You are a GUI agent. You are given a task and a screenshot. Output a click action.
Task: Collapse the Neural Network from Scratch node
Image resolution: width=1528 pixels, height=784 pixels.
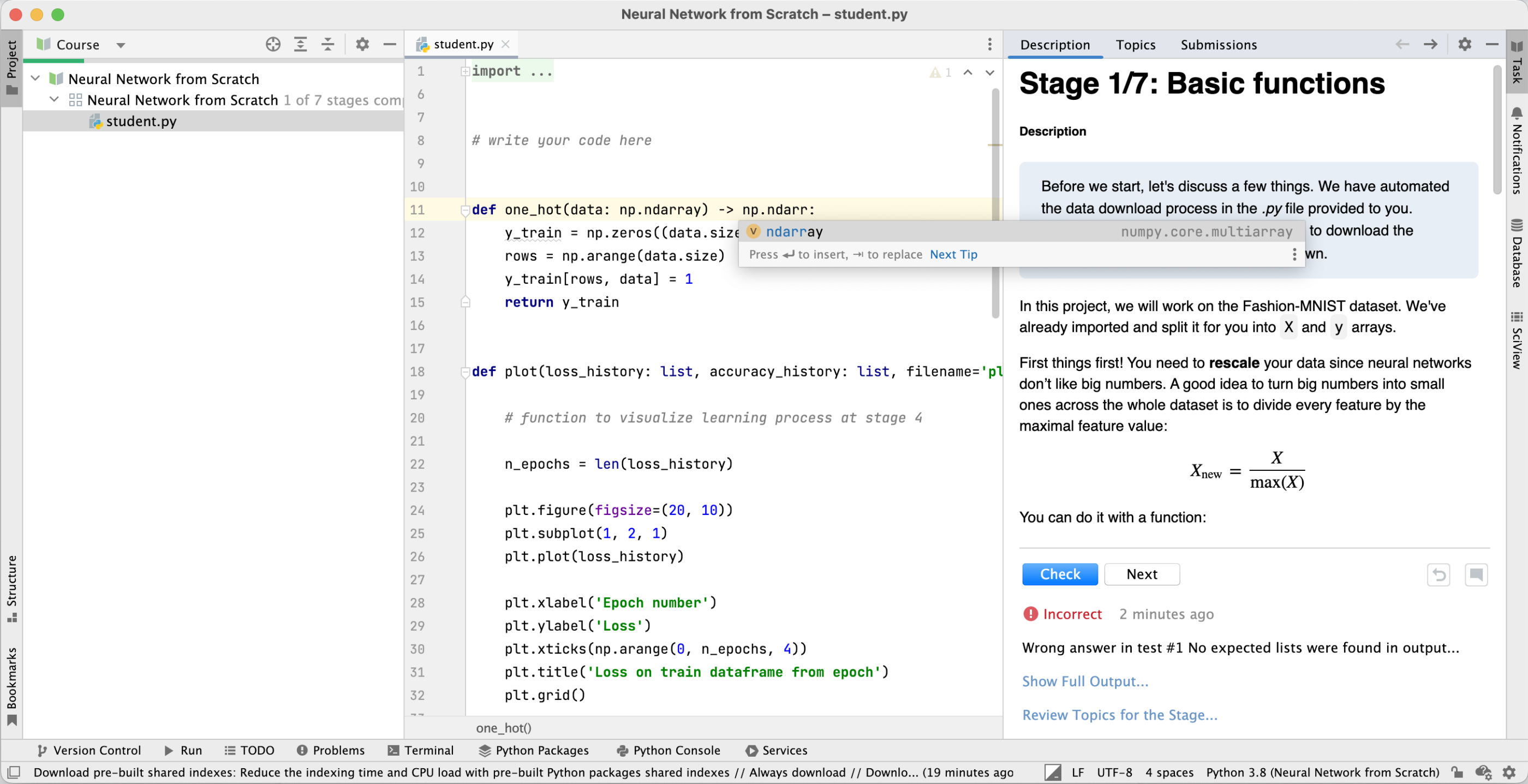pyautogui.click(x=35, y=78)
